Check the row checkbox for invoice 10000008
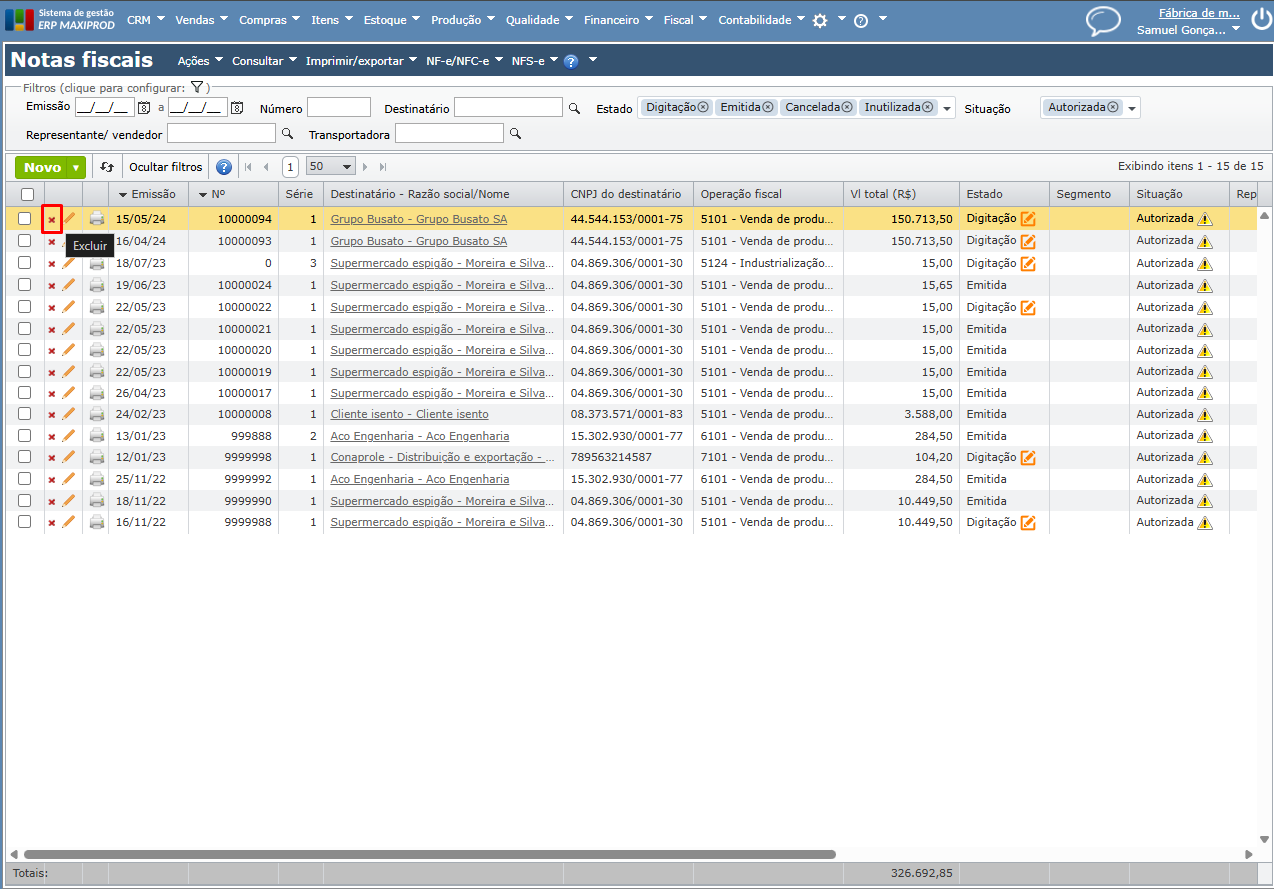The image size is (1274, 889). [25, 414]
